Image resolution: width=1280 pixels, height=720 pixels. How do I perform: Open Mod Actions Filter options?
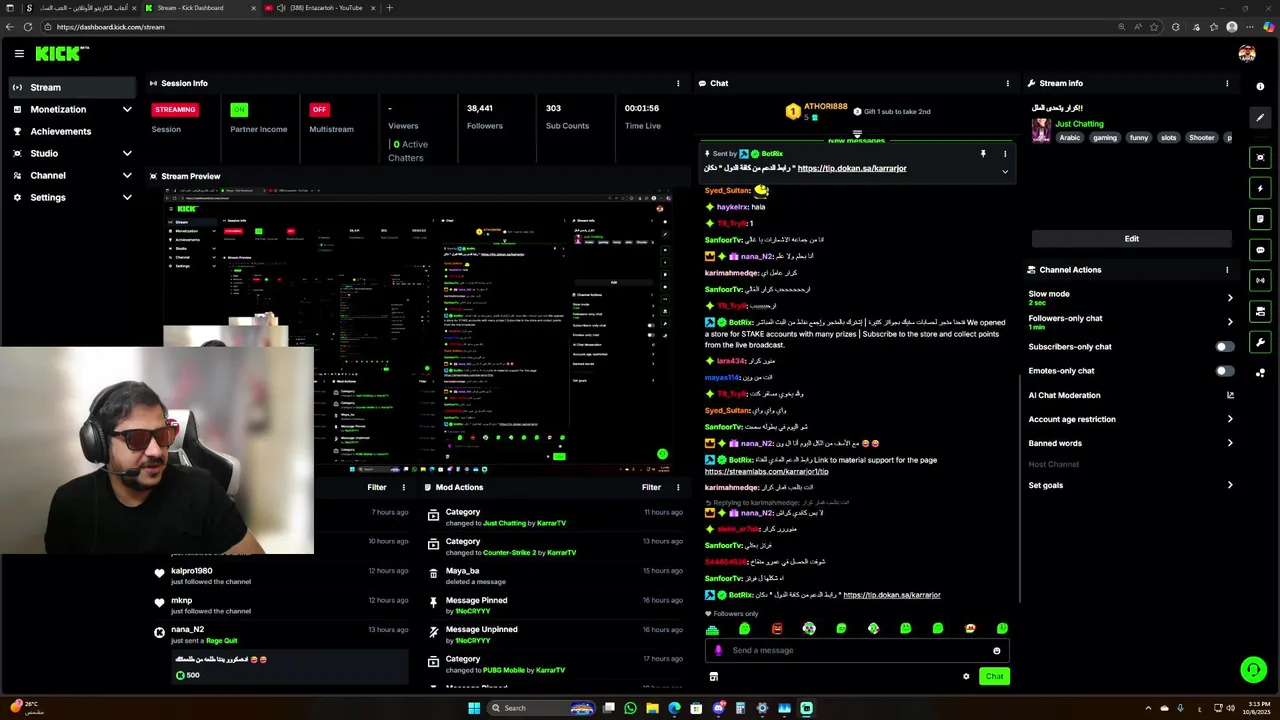651,487
